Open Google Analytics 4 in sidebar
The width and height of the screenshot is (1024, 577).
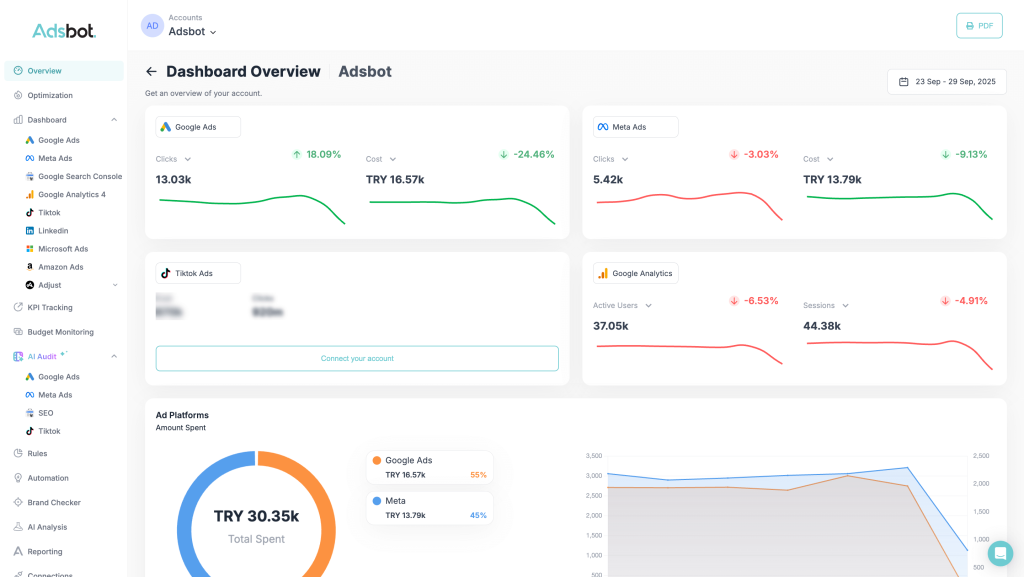[71, 195]
